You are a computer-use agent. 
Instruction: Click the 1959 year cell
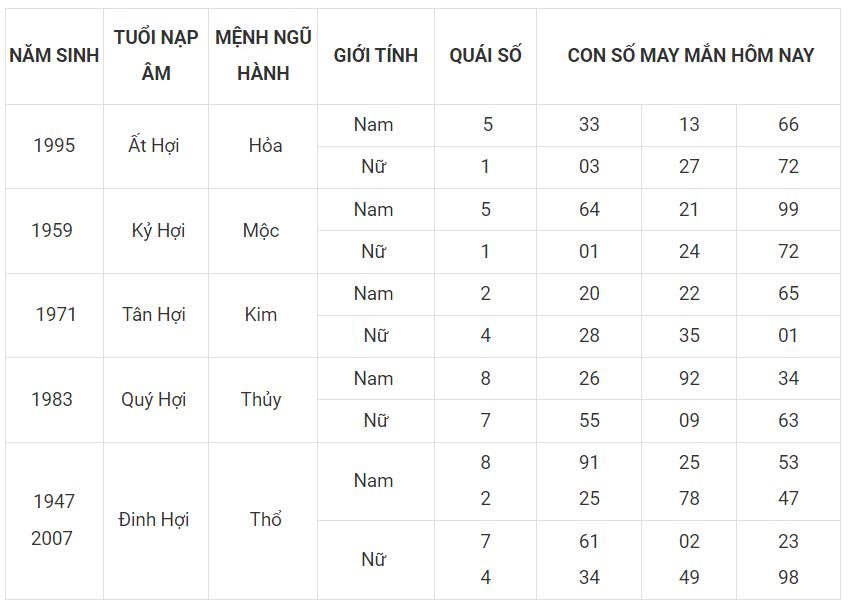tap(54, 231)
